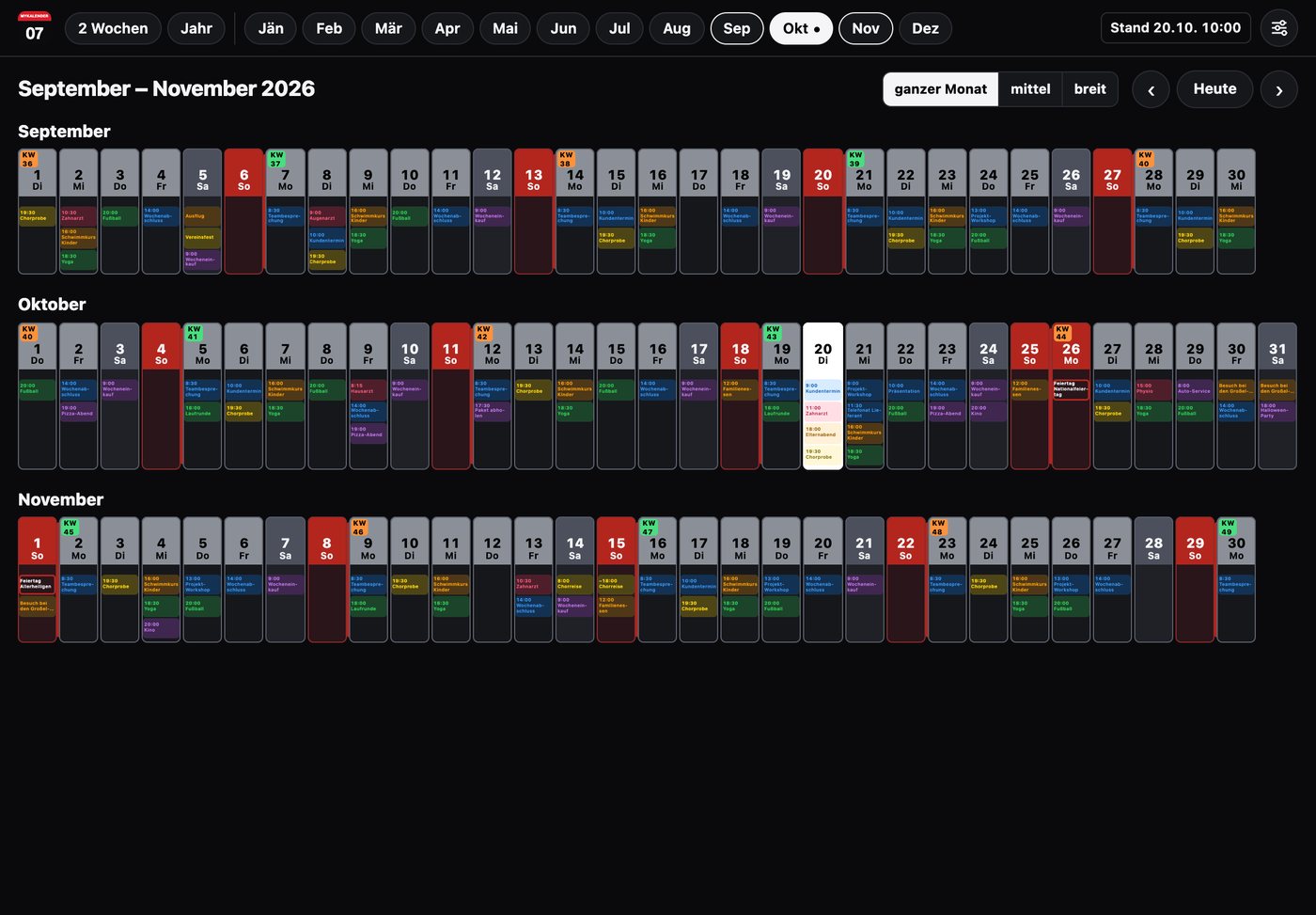Open the Feiertag Nationalfeiertag entry on 26 October
Image resolution: width=1316 pixels, height=915 pixels.
click(1071, 389)
